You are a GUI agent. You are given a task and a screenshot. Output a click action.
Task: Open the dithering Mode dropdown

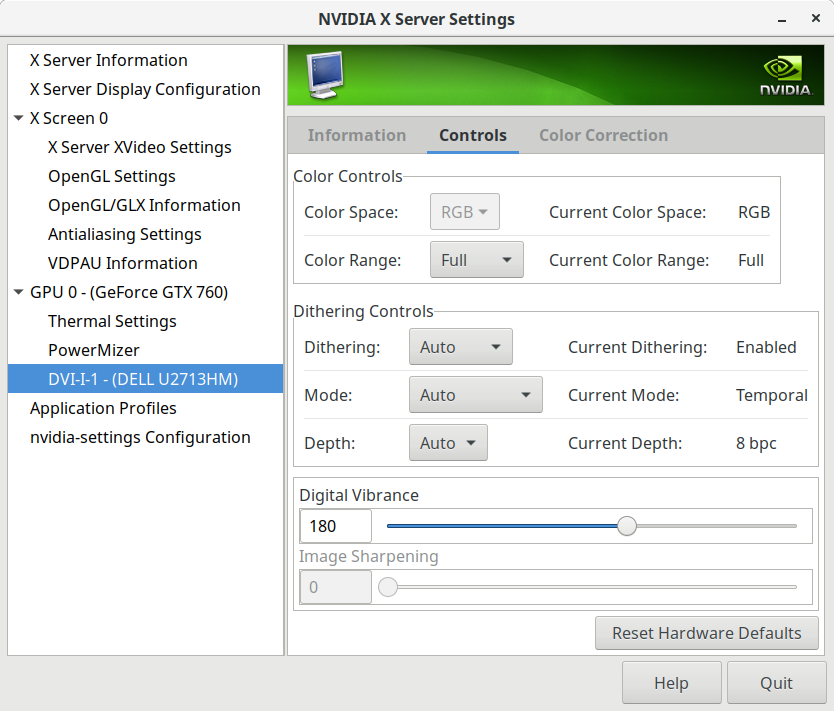(x=476, y=395)
